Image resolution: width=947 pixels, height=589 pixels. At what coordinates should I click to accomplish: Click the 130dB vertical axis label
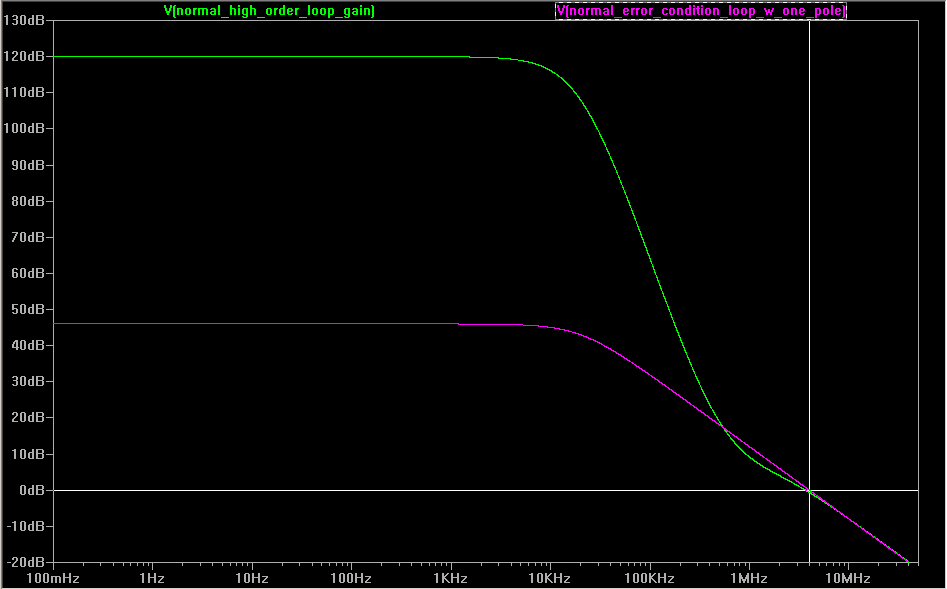24,20
